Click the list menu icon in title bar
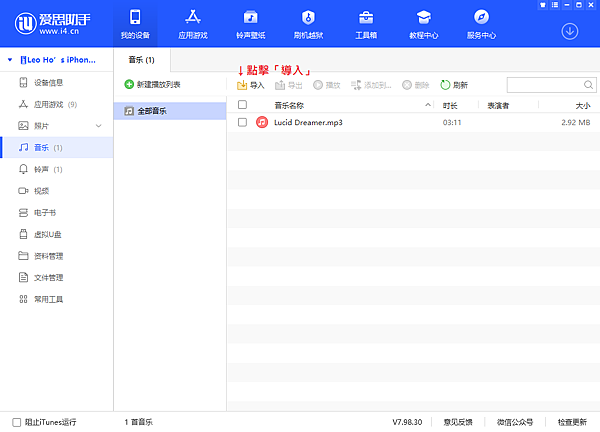Image resolution: width=600 pixels, height=432 pixels. click(555, 5)
